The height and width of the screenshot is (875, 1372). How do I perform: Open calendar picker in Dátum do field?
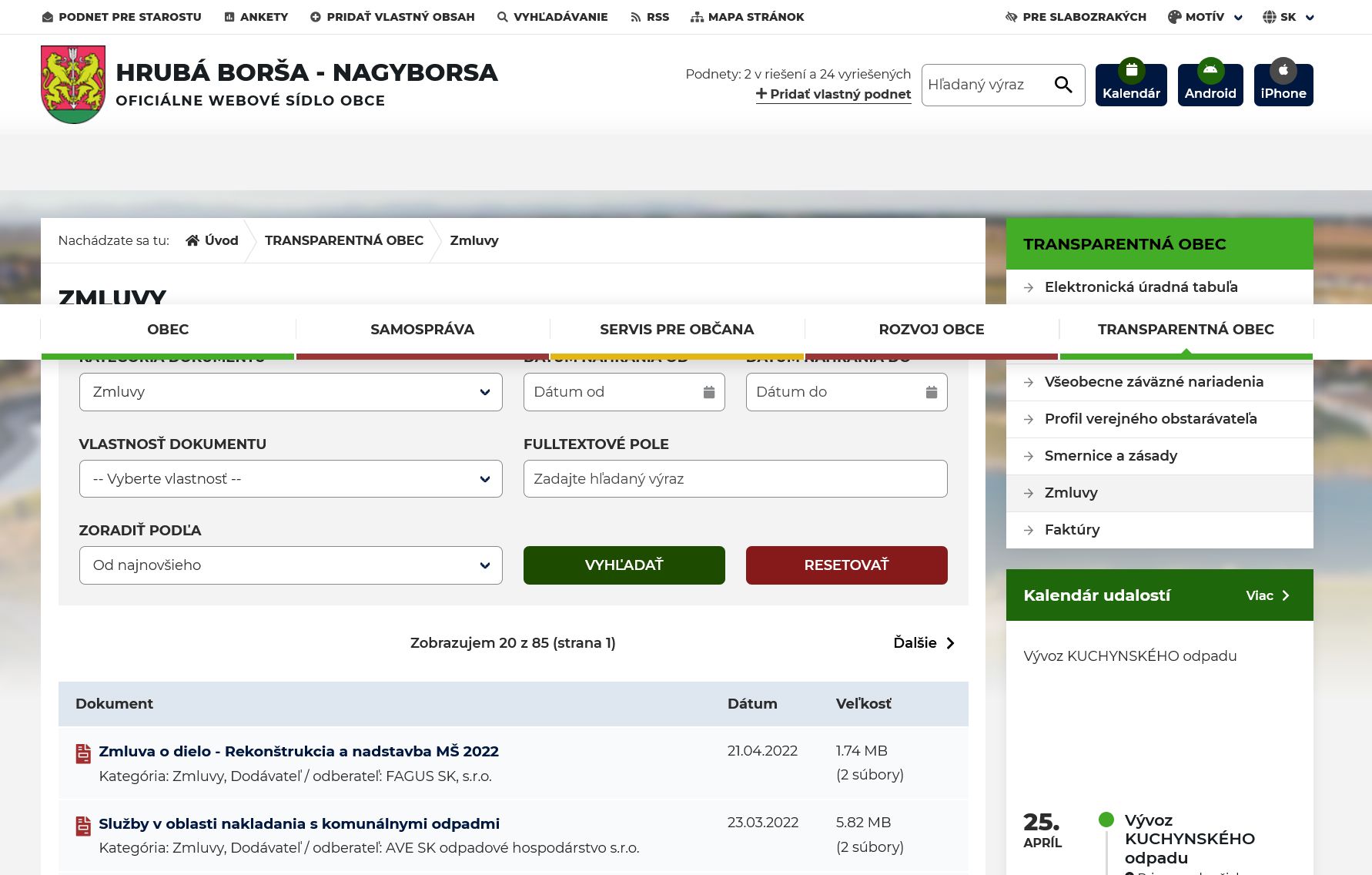click(x=931, y=392)
